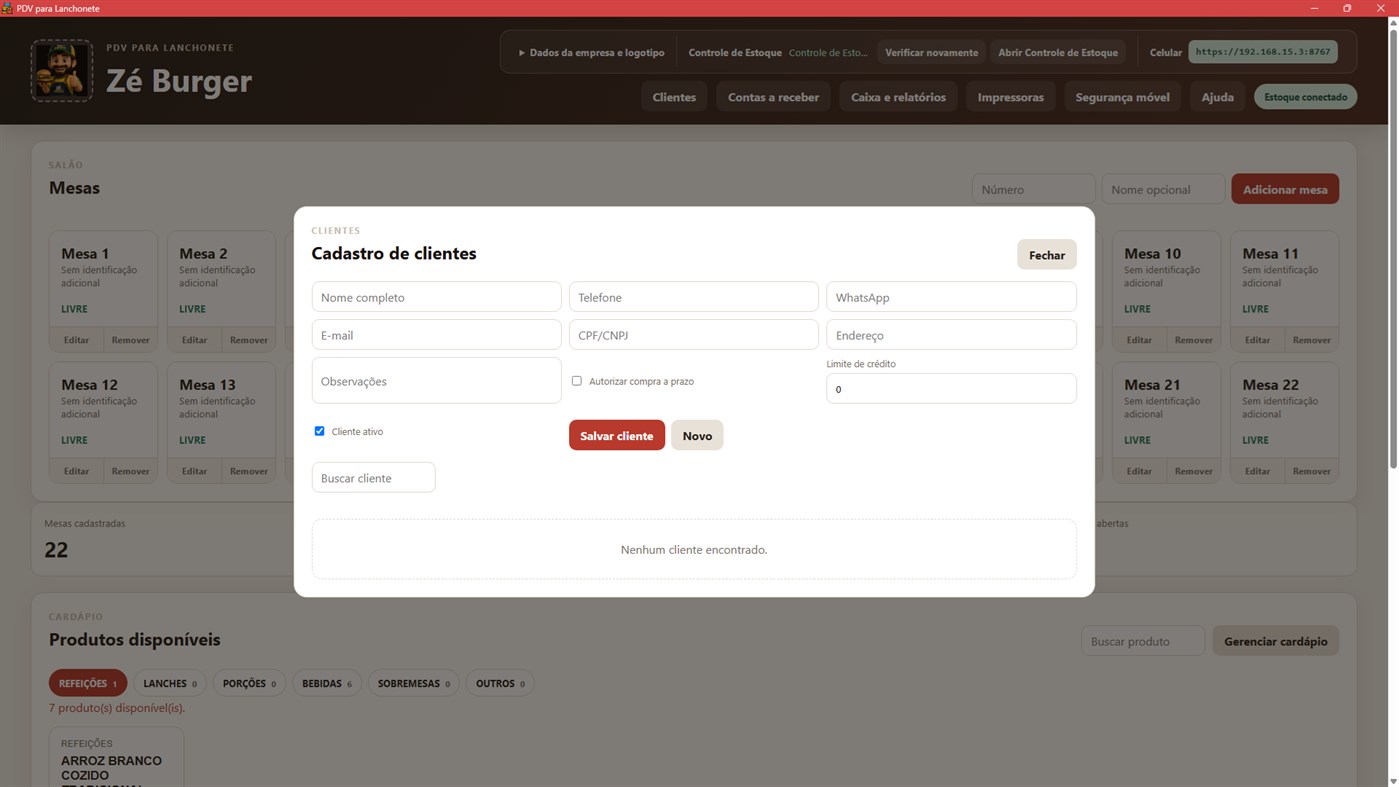The image size is (1399, 787).
Task: Open Ajuda menu
Action: tap(1217, 97)
